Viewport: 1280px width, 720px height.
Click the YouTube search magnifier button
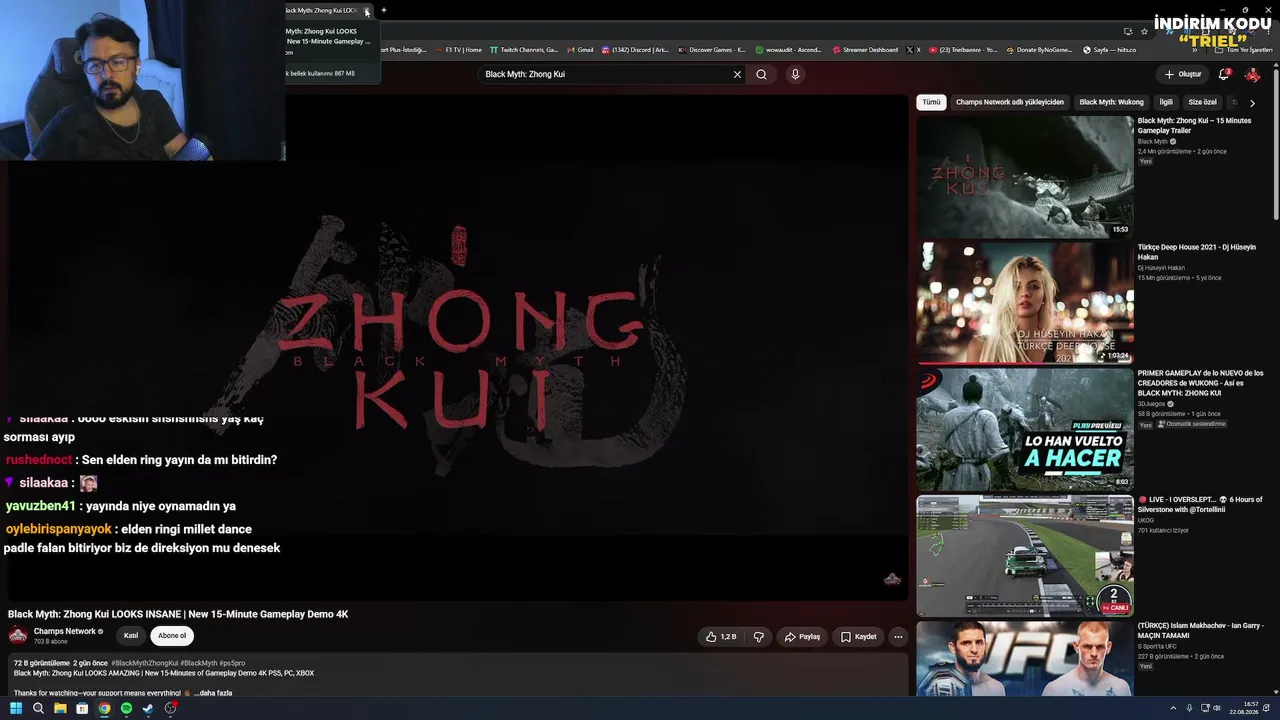click(761, 74)
